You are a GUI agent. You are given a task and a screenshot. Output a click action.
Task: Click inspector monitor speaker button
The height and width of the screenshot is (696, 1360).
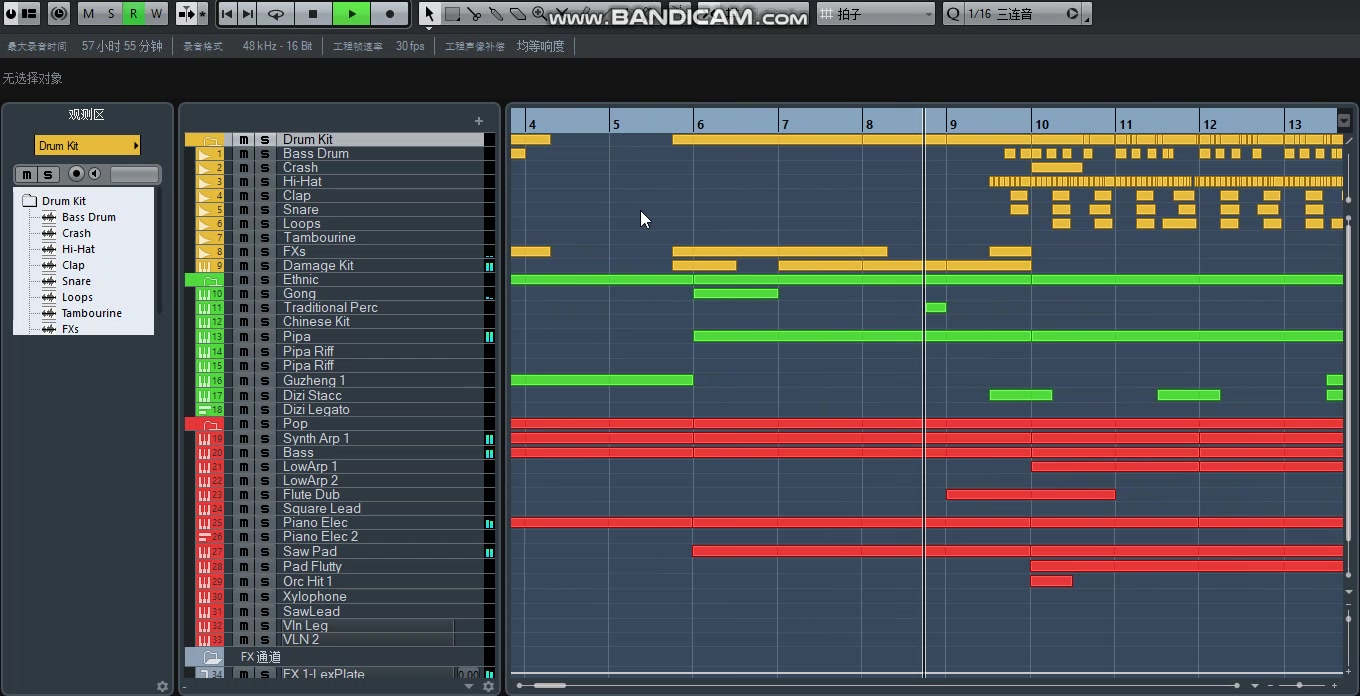coord(95,174)
